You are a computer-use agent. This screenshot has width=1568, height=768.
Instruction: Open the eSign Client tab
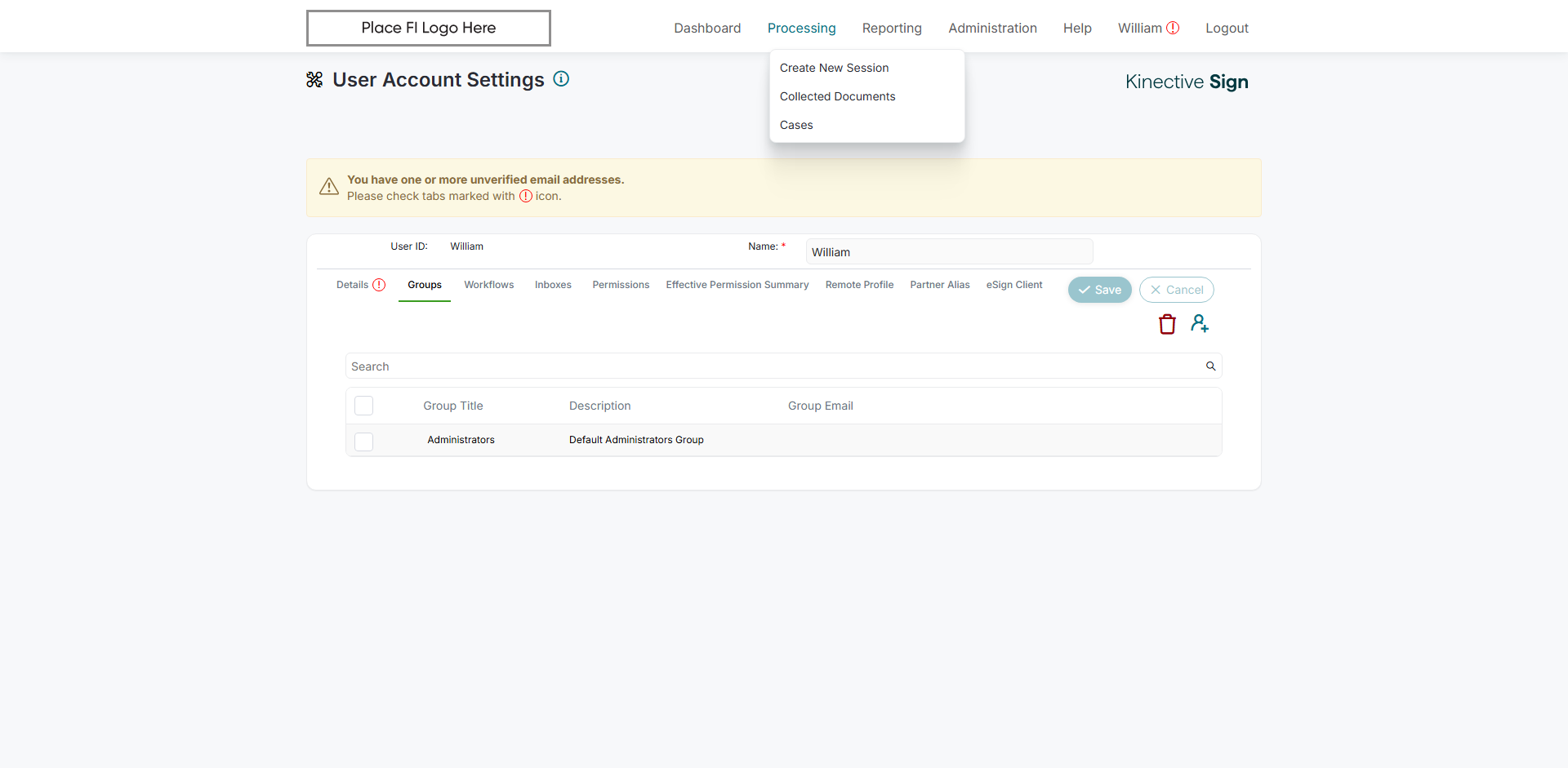(1014, 285)
